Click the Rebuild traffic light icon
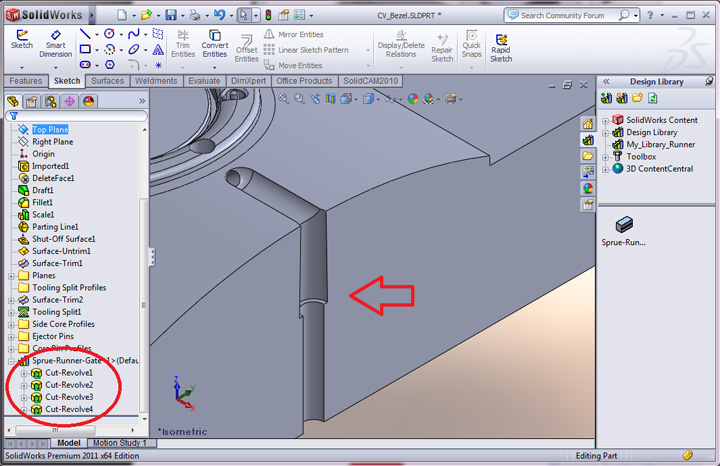Viewport: 720px width, 466px height. [x=268, y=15]
